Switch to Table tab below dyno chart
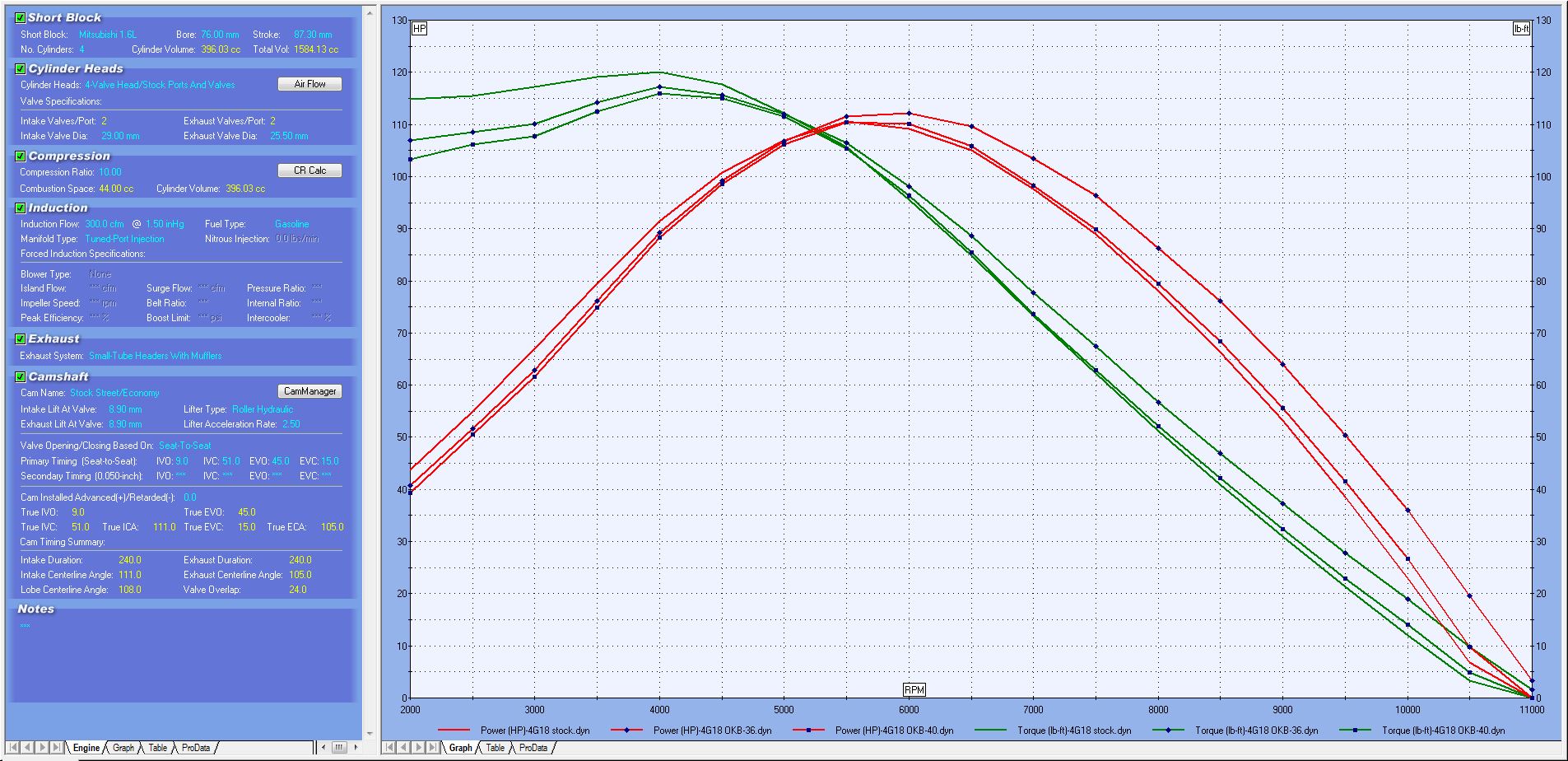The width and height of the screenshot is (1568, 761). tap(495, 748)
